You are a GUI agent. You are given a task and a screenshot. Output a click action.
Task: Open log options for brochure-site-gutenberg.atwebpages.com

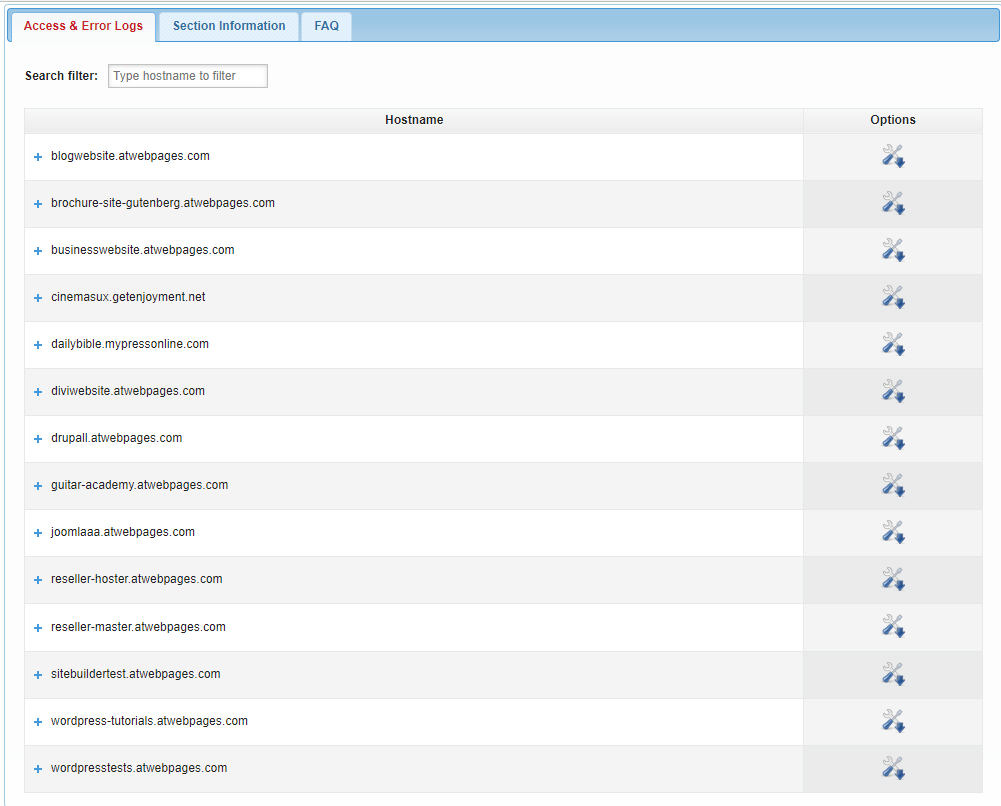pos(893,202)
